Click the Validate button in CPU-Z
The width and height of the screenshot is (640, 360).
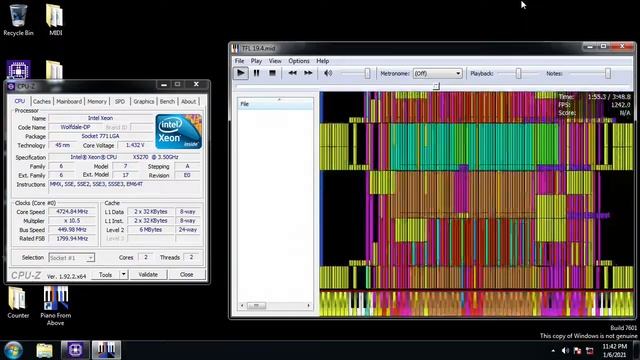tap(148, 275)
